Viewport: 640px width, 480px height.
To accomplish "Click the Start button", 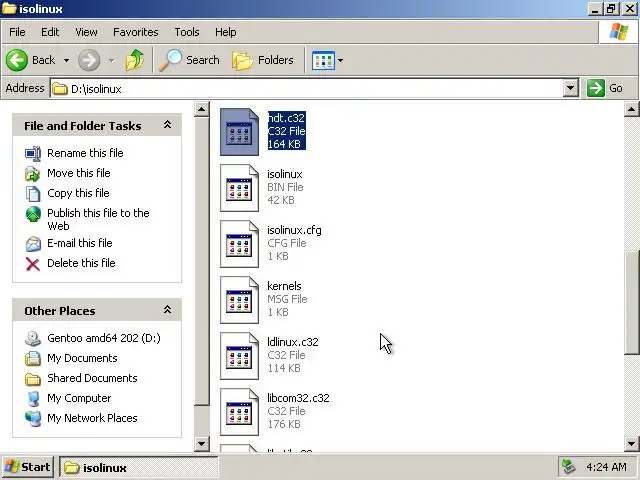I will 28,467.
